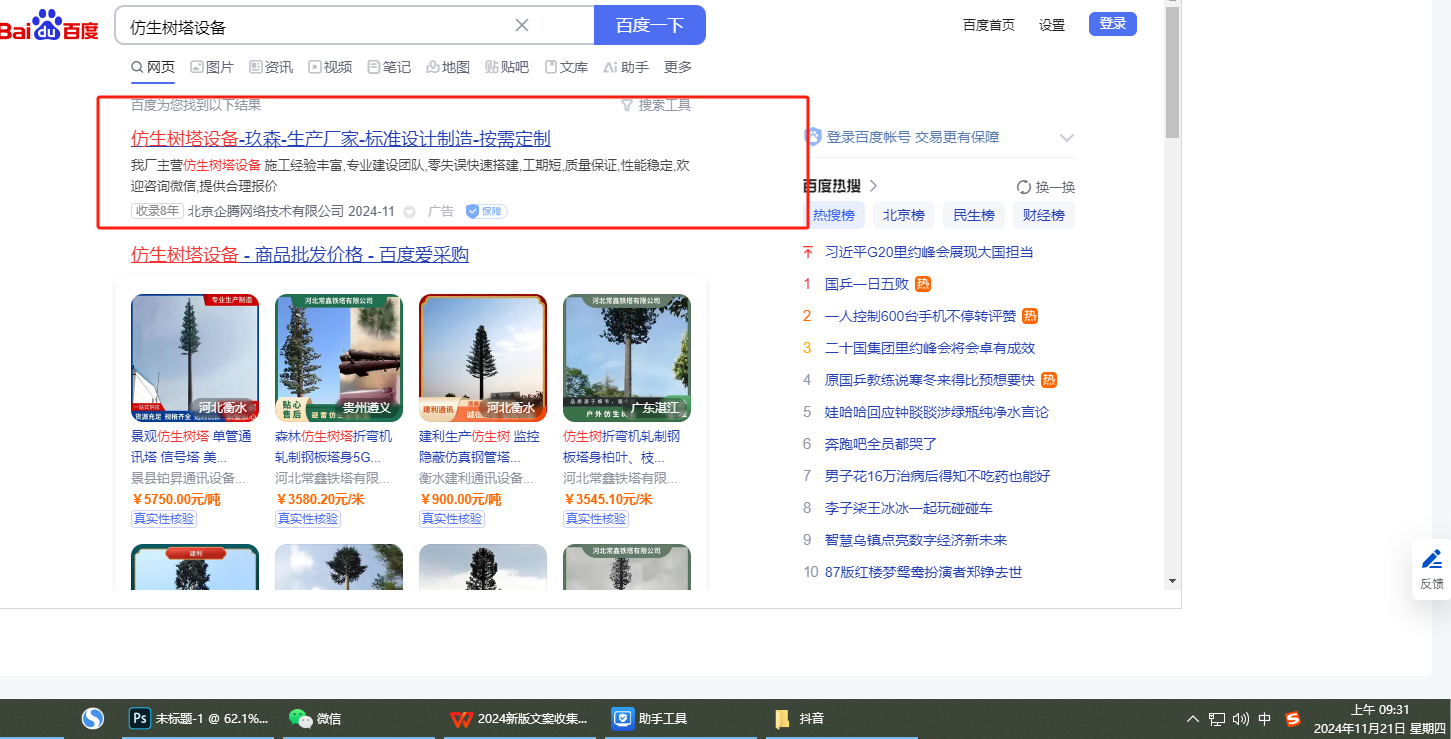Image resolution: width=1451 pixels, height=739 pixels.
Task: Click the 搜索工具 filter icon
Action: tap(627, 105)
